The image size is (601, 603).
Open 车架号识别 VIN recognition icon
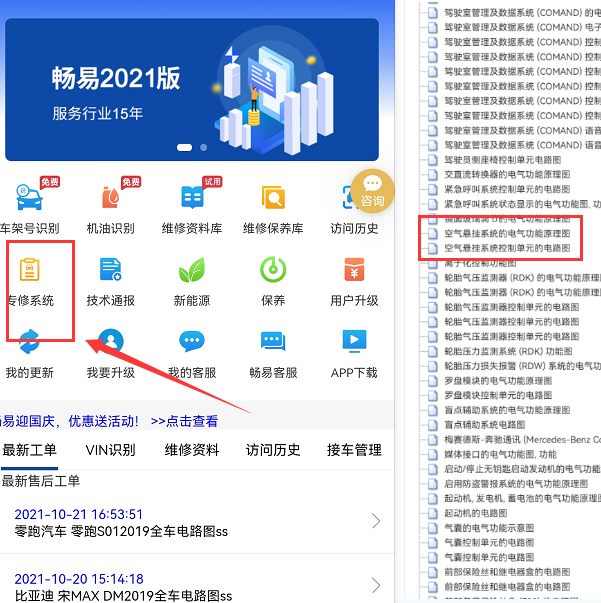(29, 197)
